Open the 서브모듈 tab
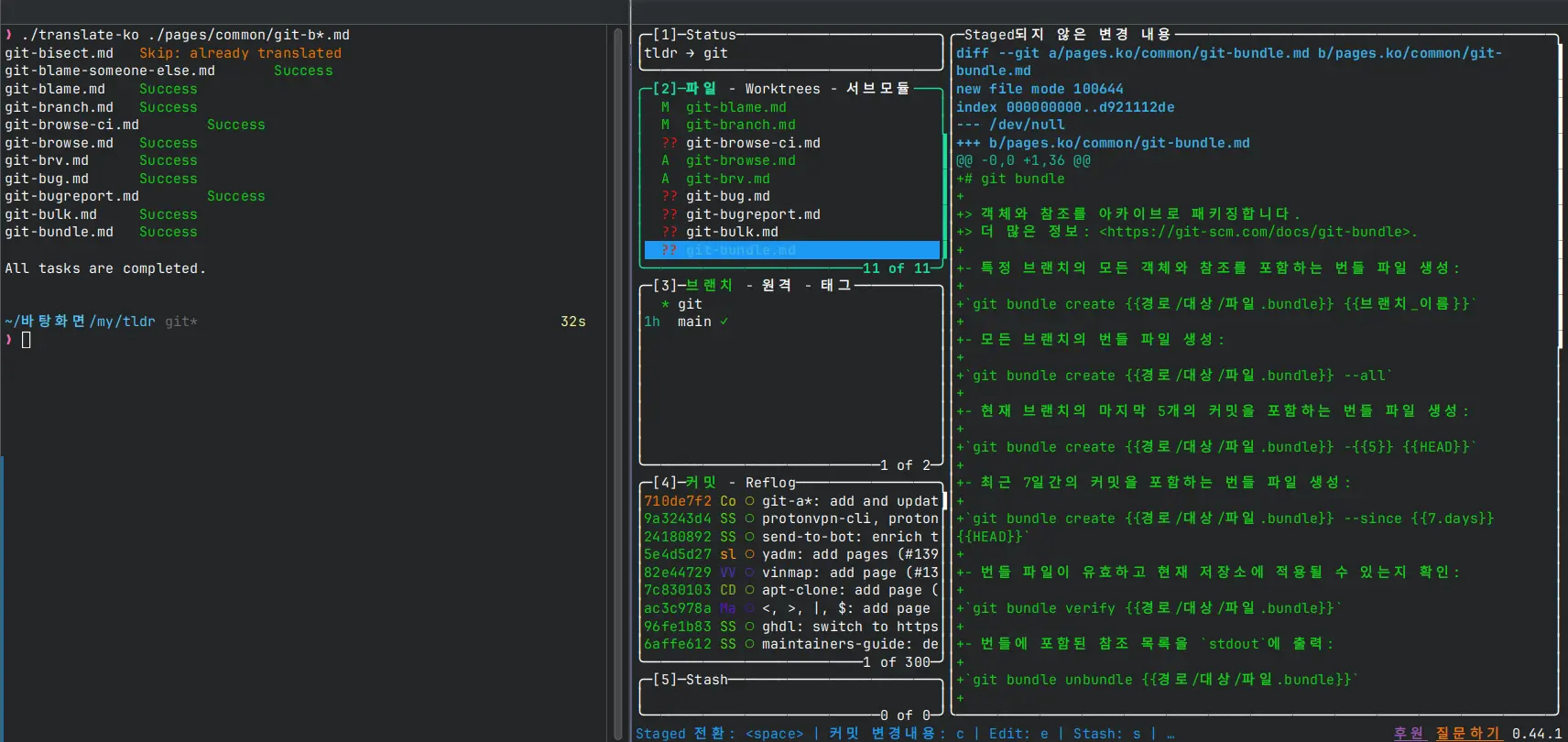 pyautogui.click(x=878, y=89)
